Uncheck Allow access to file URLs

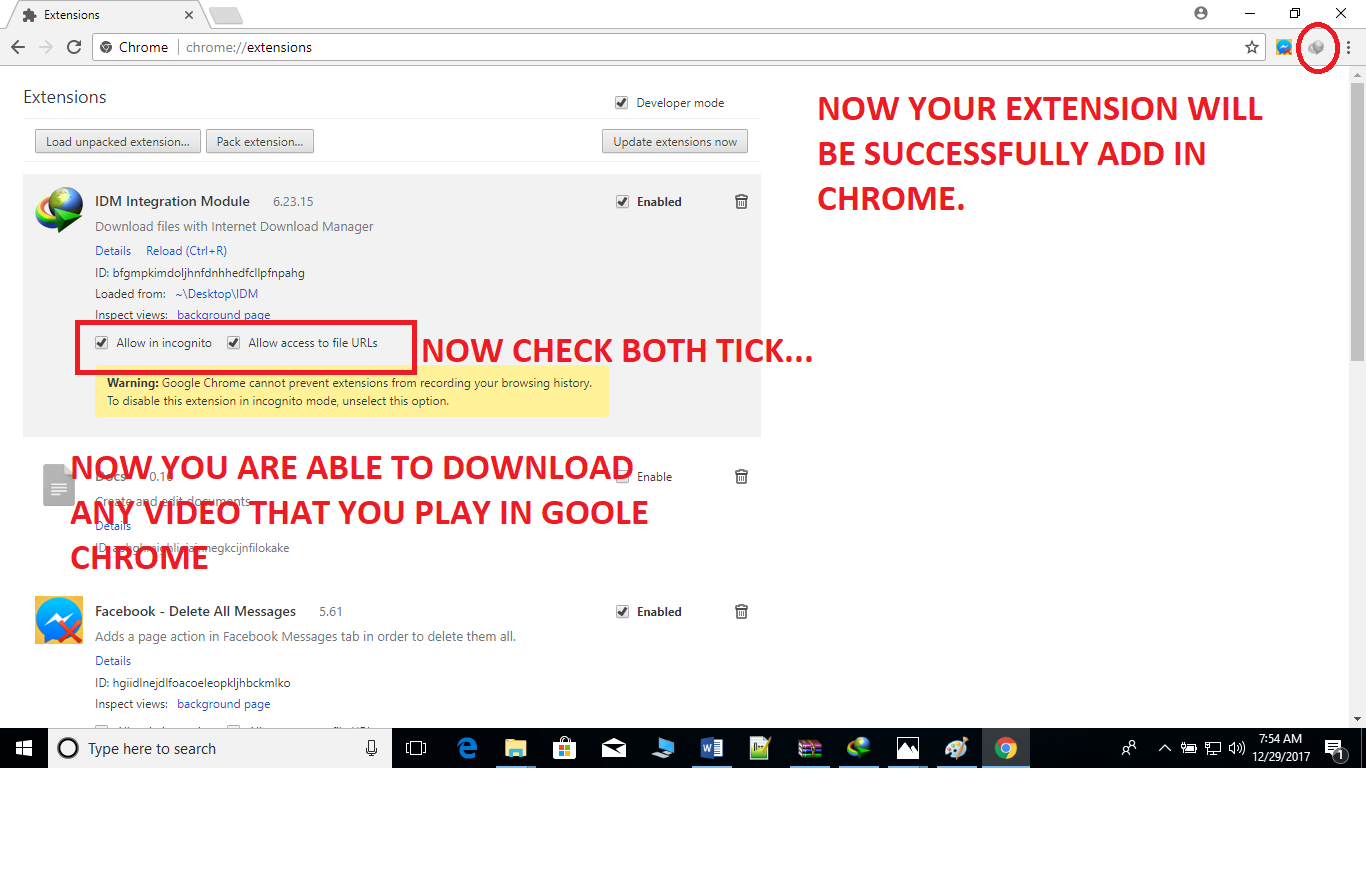233,342
